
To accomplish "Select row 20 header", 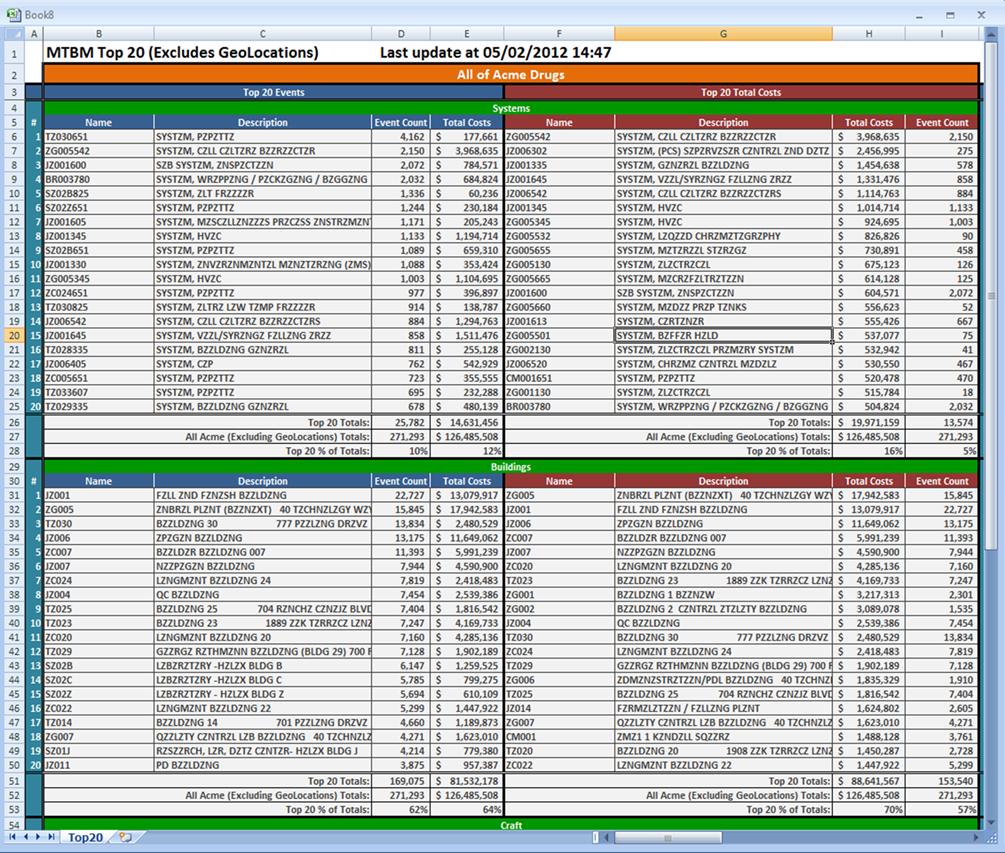I will pyautogui.click(x=14, y=335).
